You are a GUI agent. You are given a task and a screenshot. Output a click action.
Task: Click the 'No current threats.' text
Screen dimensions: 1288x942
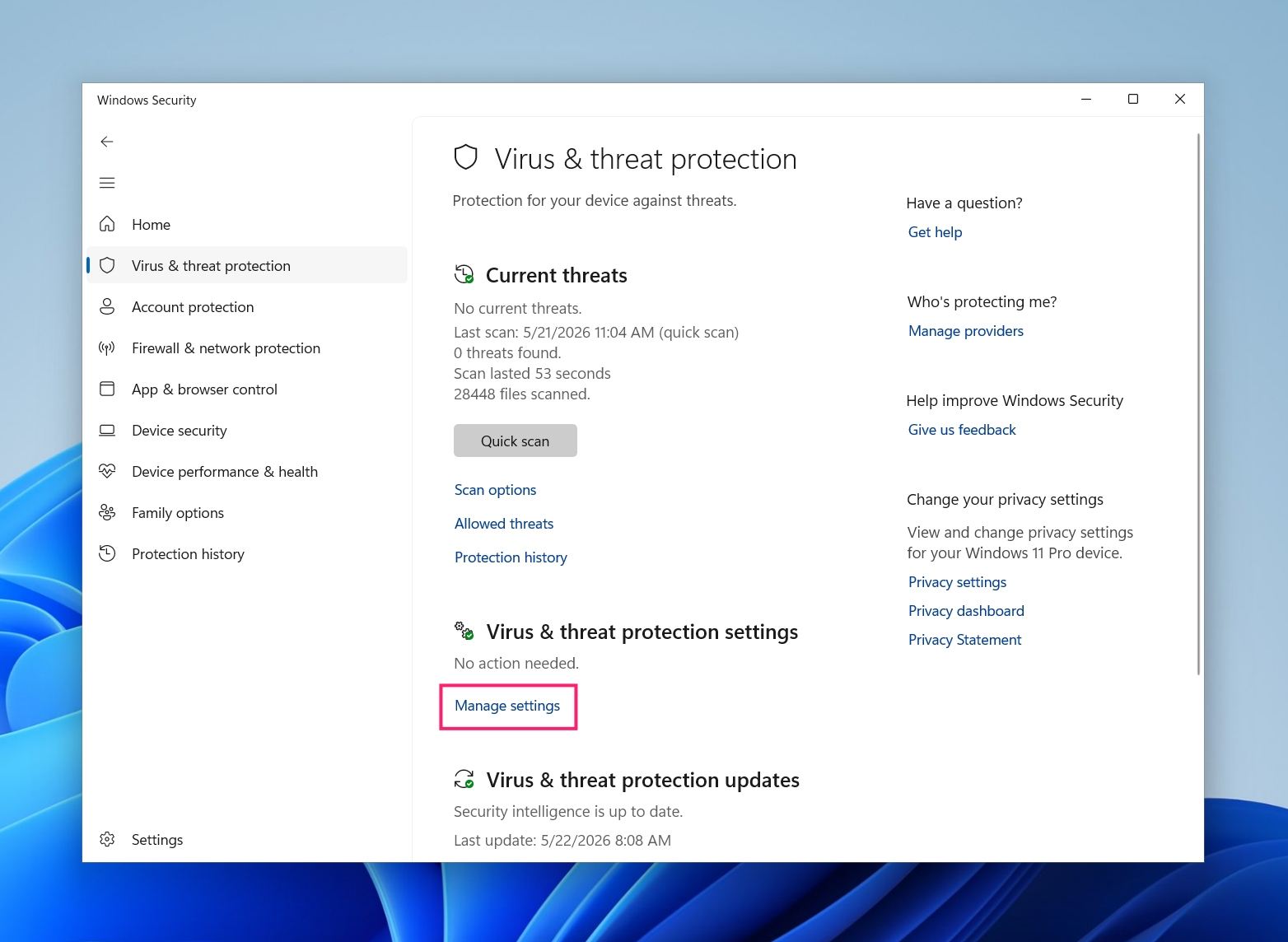518,309
